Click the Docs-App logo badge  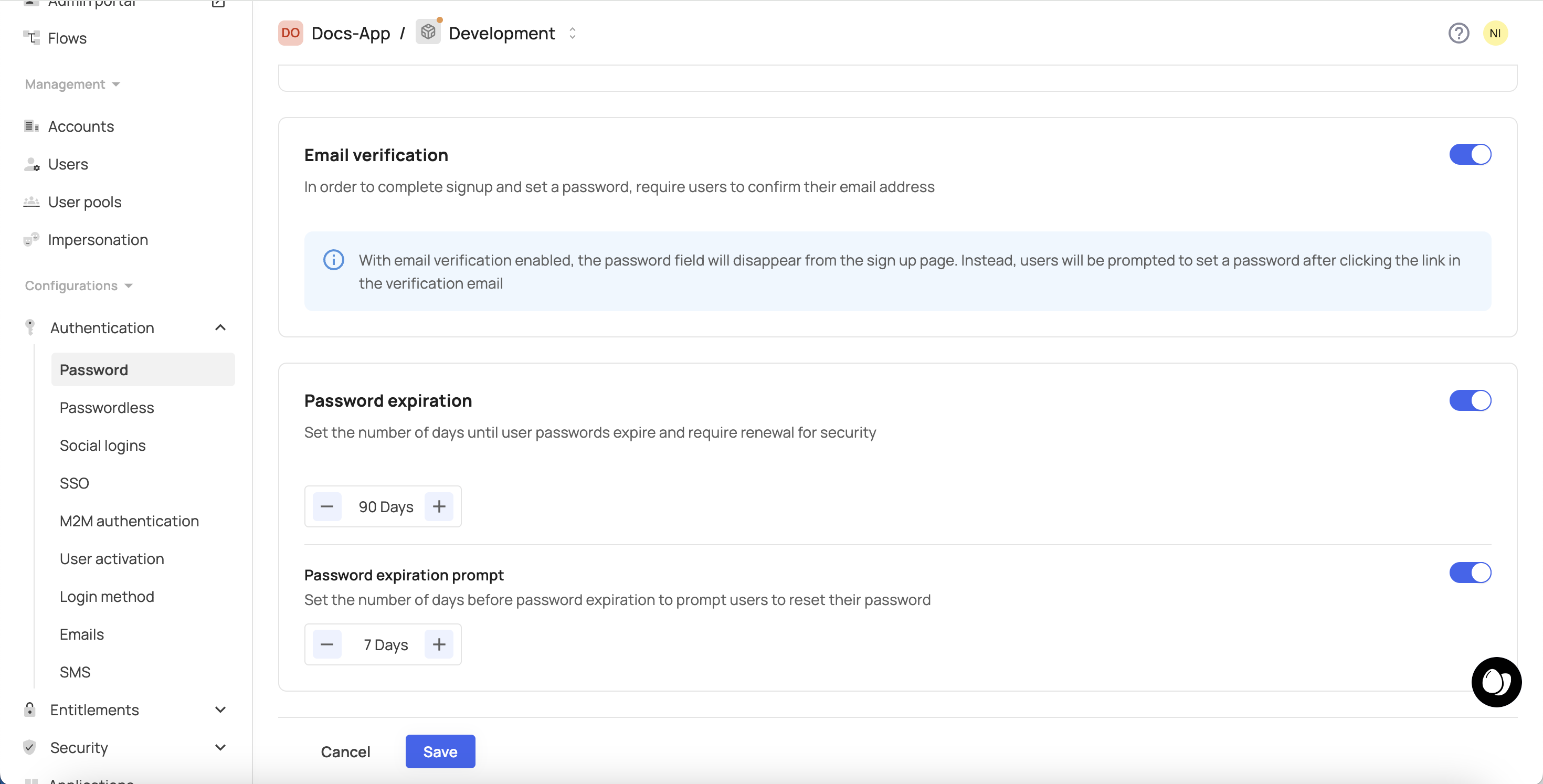click(290, 33)
